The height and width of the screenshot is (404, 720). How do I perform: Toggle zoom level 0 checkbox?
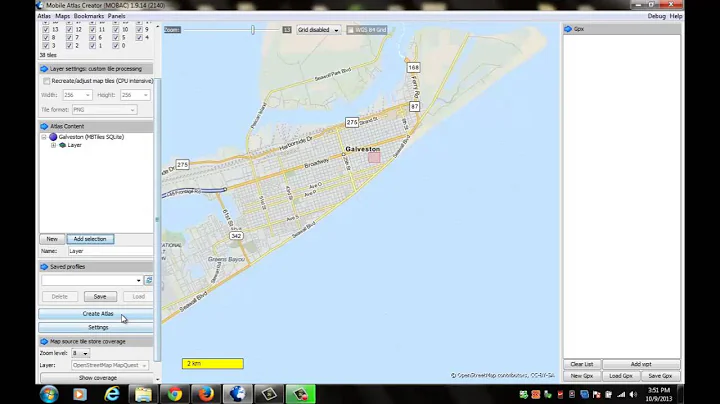(x=116, y=46)
